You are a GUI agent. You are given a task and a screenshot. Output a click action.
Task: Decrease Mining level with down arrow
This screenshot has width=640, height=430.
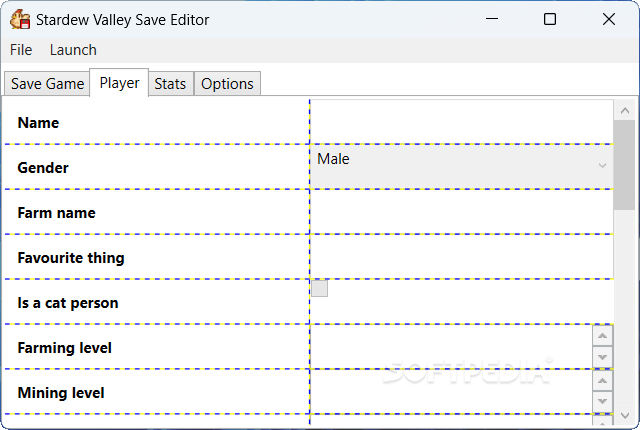[x=602, y=402]
